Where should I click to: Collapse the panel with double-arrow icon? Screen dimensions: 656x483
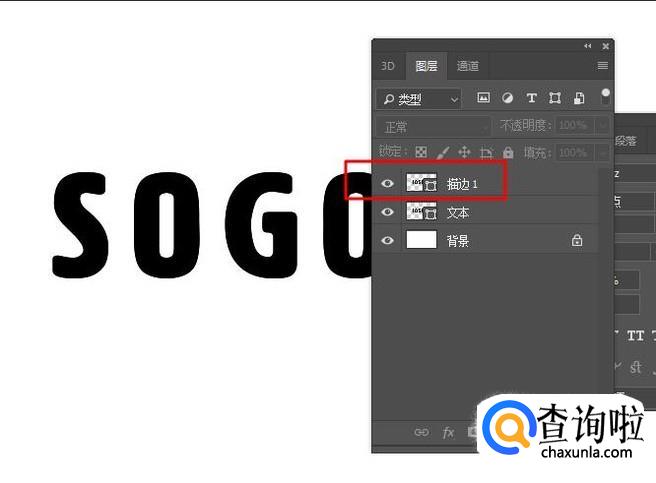pos(588,46)
